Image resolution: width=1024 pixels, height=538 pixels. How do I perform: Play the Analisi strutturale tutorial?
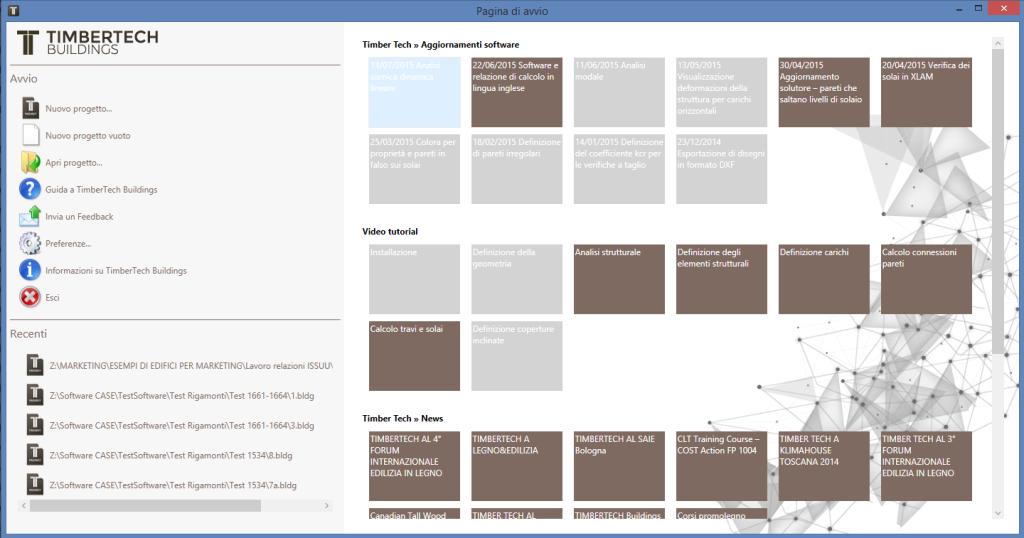coord(619,279)
